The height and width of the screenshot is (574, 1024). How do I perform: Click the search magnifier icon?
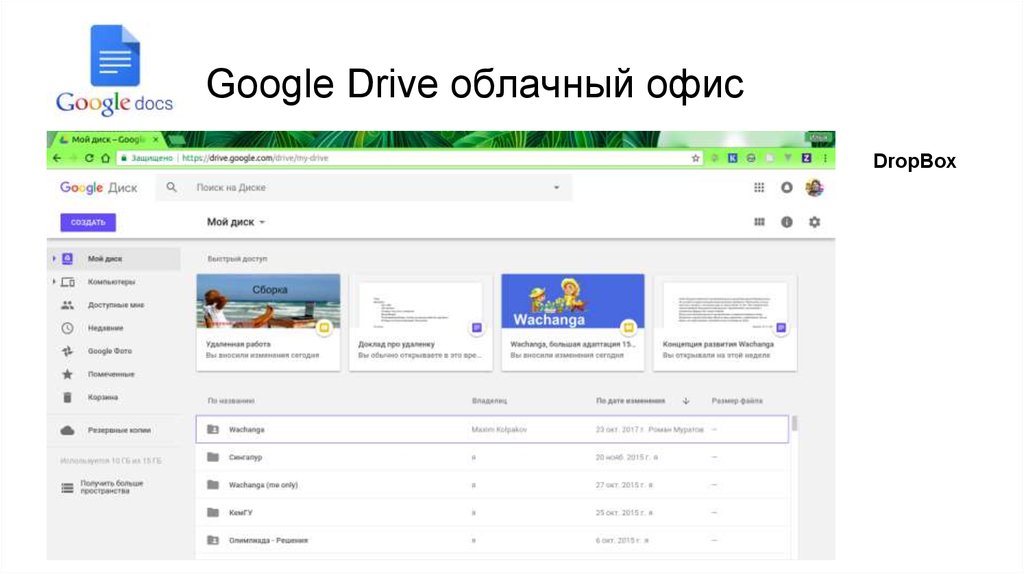pos(171,187)
